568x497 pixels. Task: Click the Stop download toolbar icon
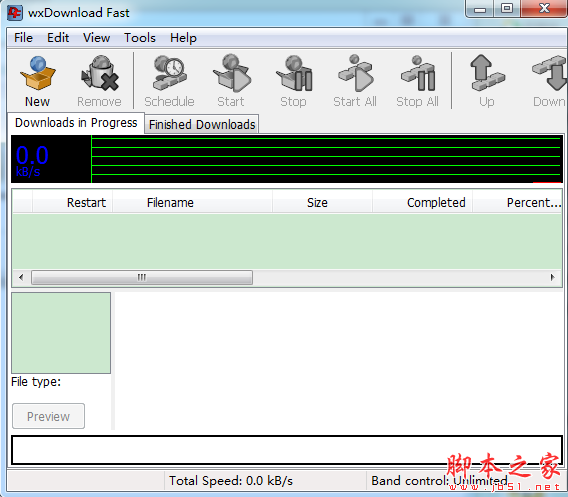[x=294, y=74]
